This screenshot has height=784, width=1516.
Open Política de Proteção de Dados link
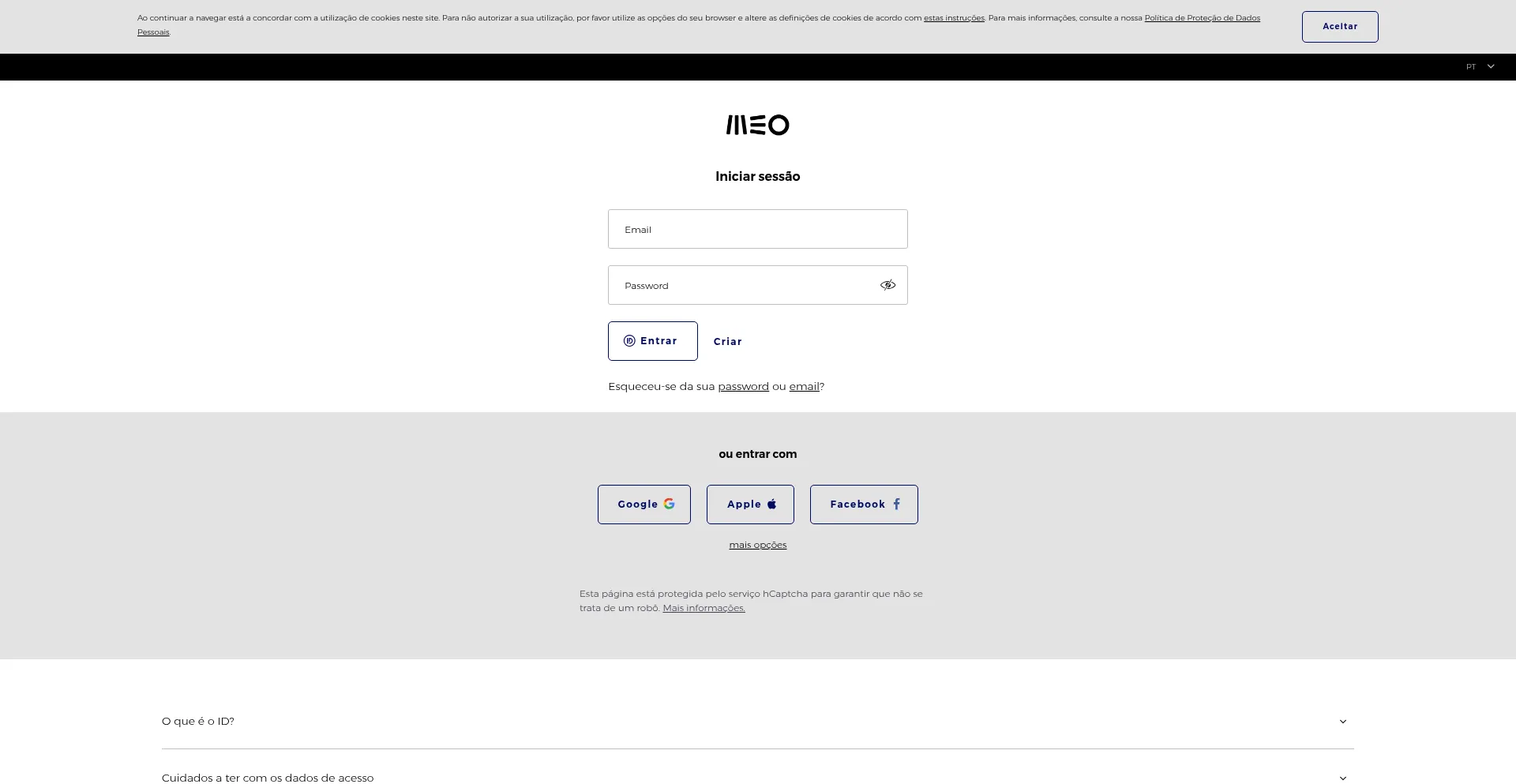[1202, 18]
